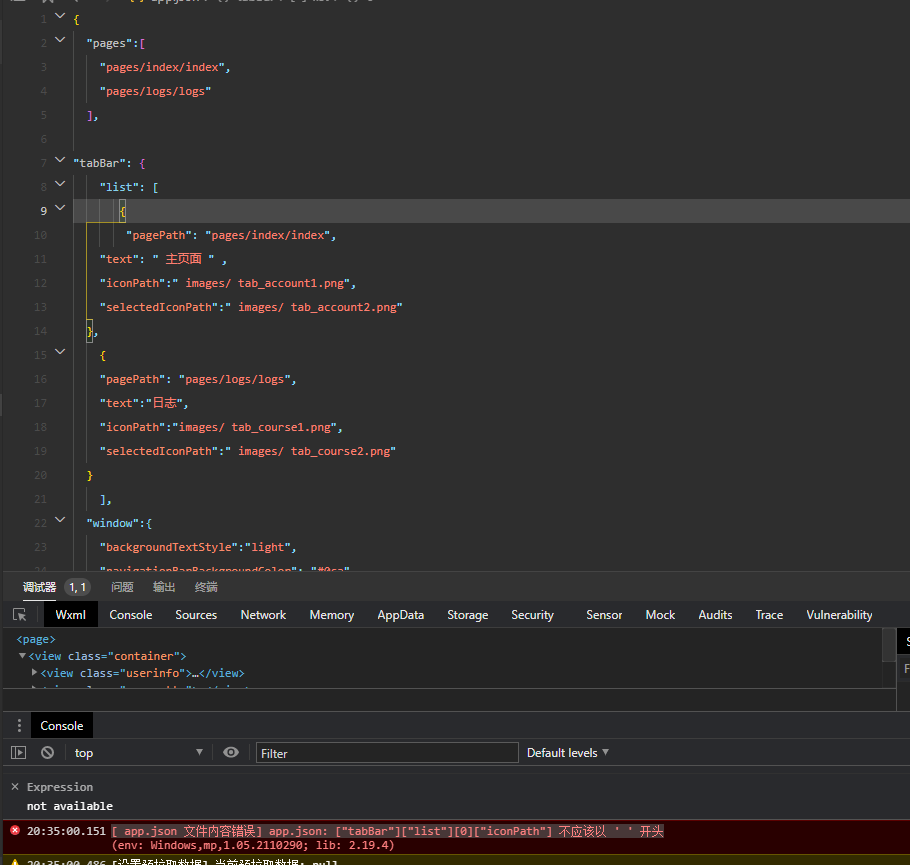Collapse the fold arrow on line 9
910x865 pixels.
click(60, 208)
